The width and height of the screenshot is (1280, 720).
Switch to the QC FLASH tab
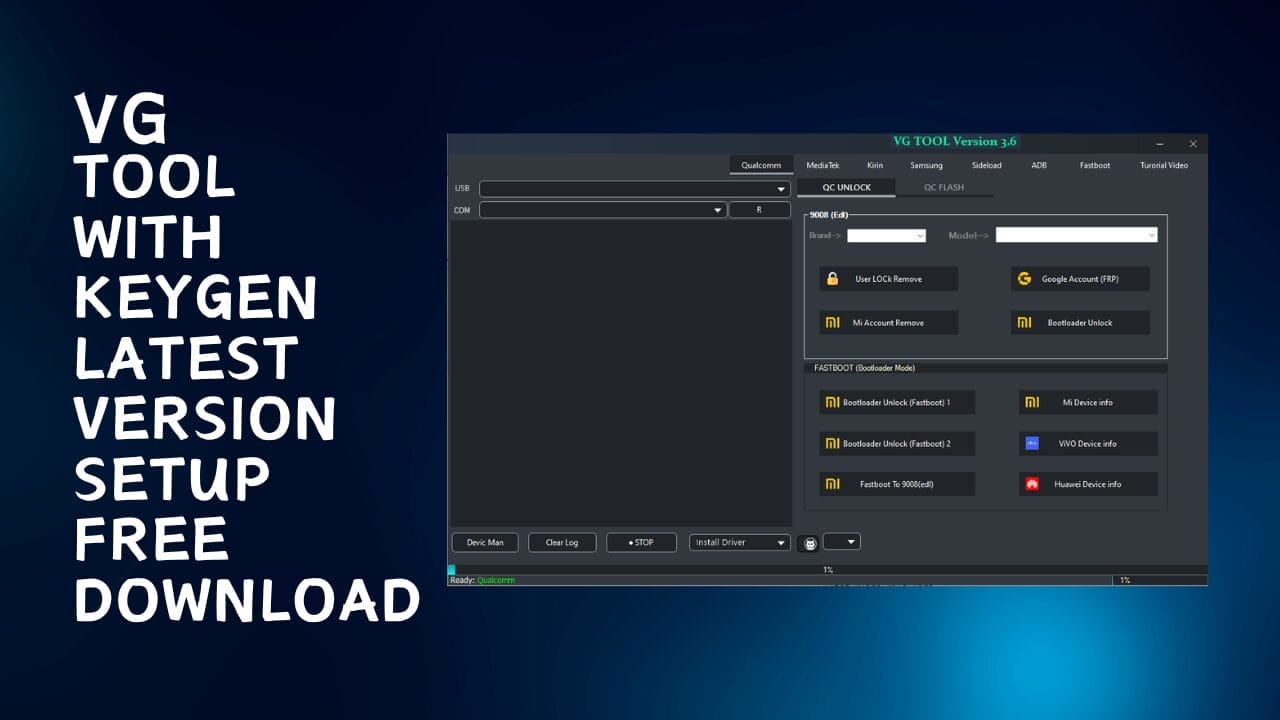point(942,187)
